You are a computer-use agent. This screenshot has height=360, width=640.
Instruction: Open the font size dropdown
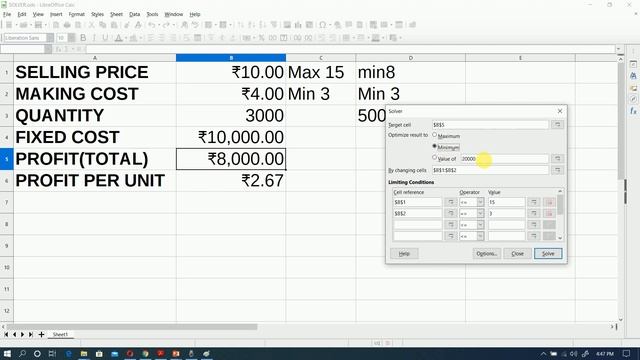click(x=71, y=38)
